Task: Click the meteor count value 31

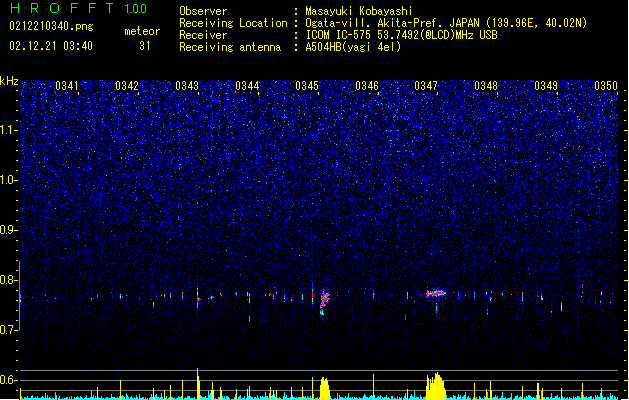Action: pyautogui.click(x=145, y=46)
